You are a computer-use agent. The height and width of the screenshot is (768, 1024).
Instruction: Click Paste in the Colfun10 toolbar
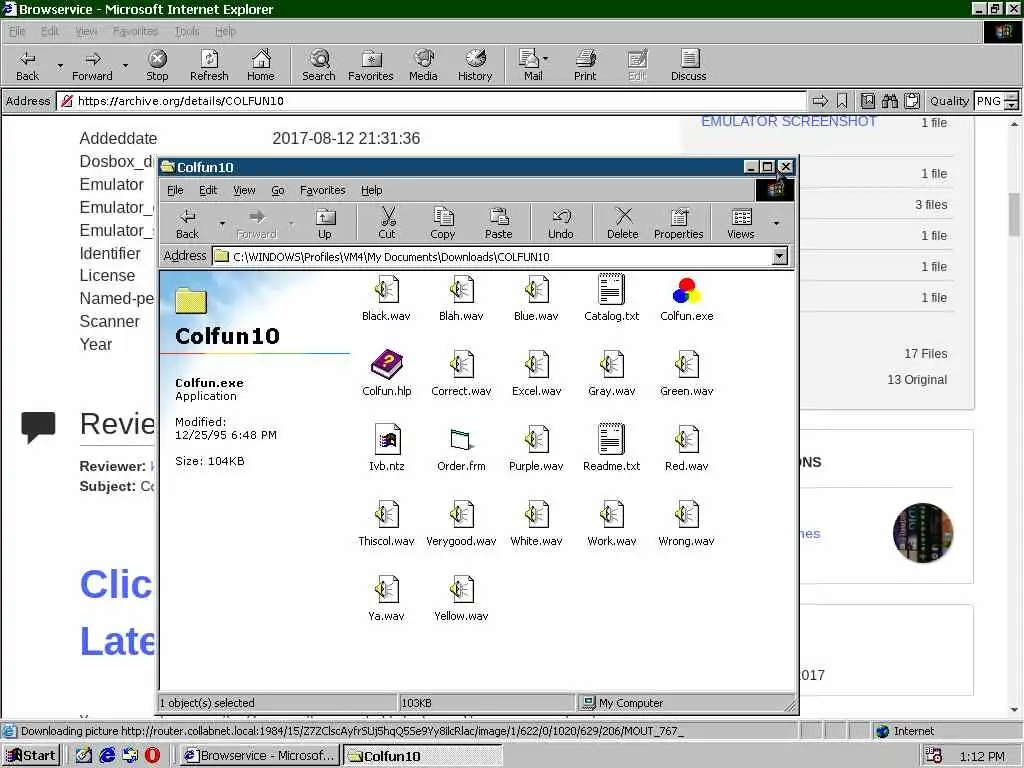(498, 223)
